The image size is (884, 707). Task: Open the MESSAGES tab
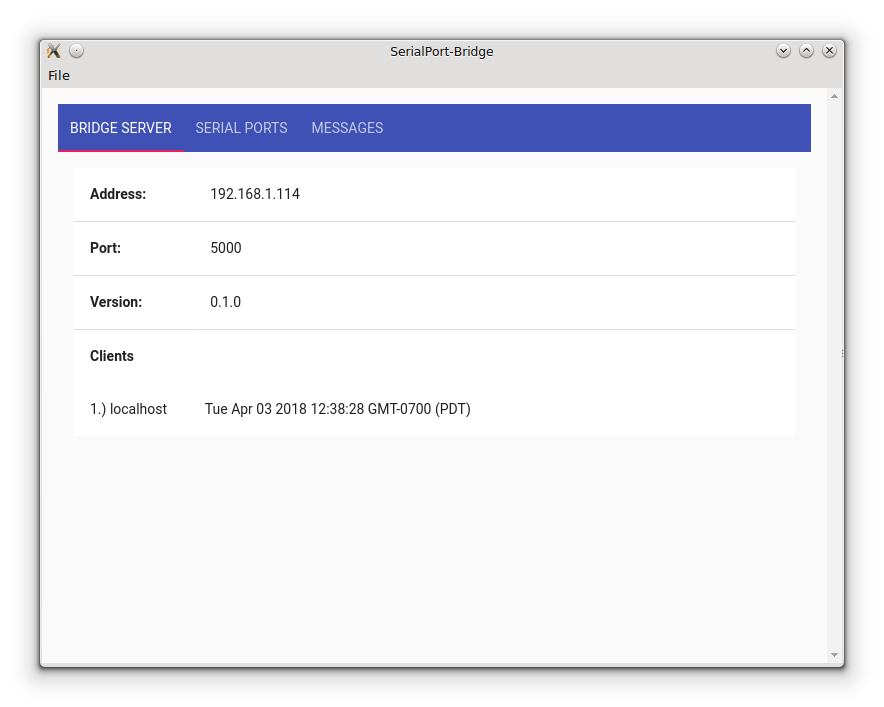[347, 128]
